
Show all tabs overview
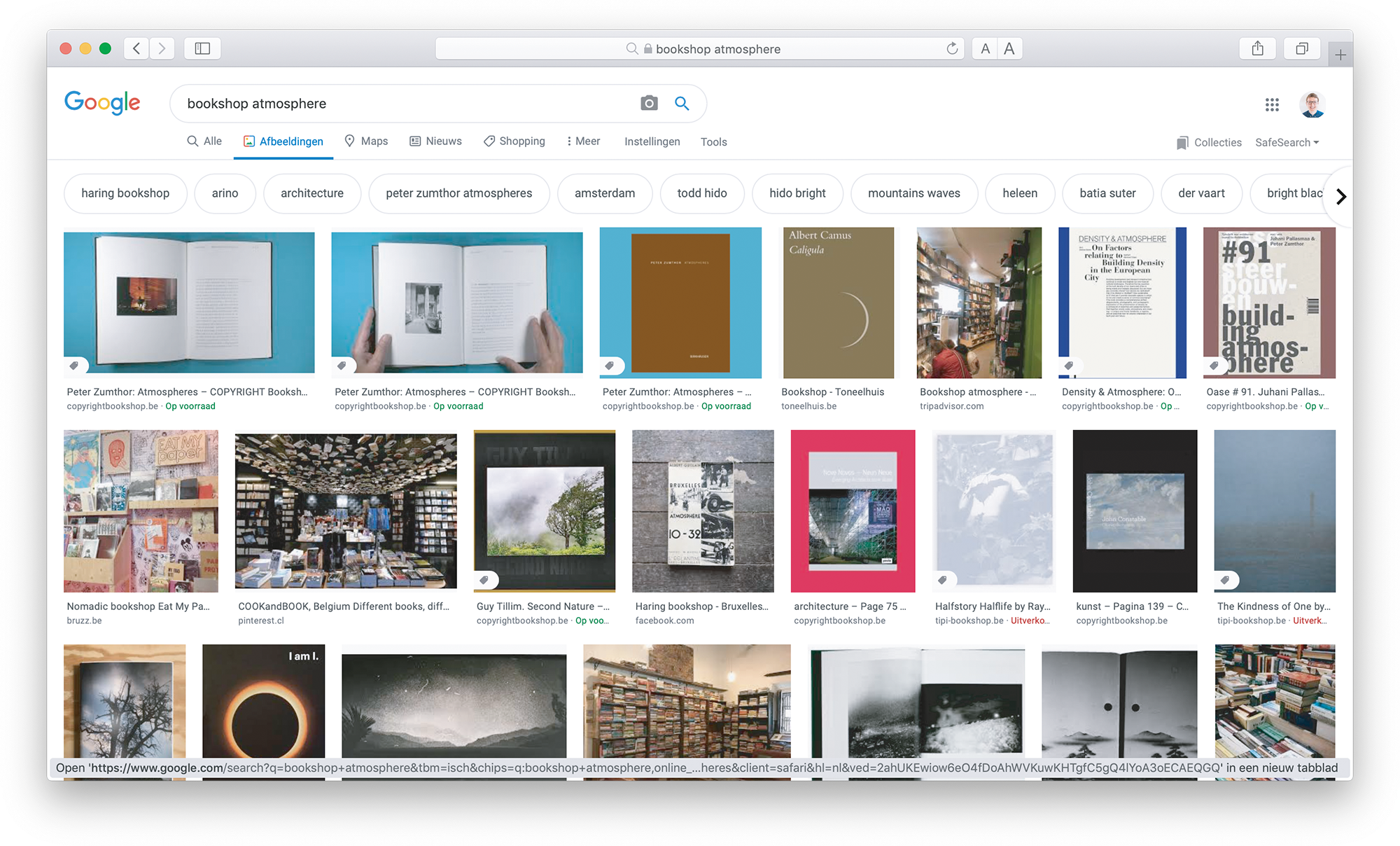click(x=1302, y=48)
